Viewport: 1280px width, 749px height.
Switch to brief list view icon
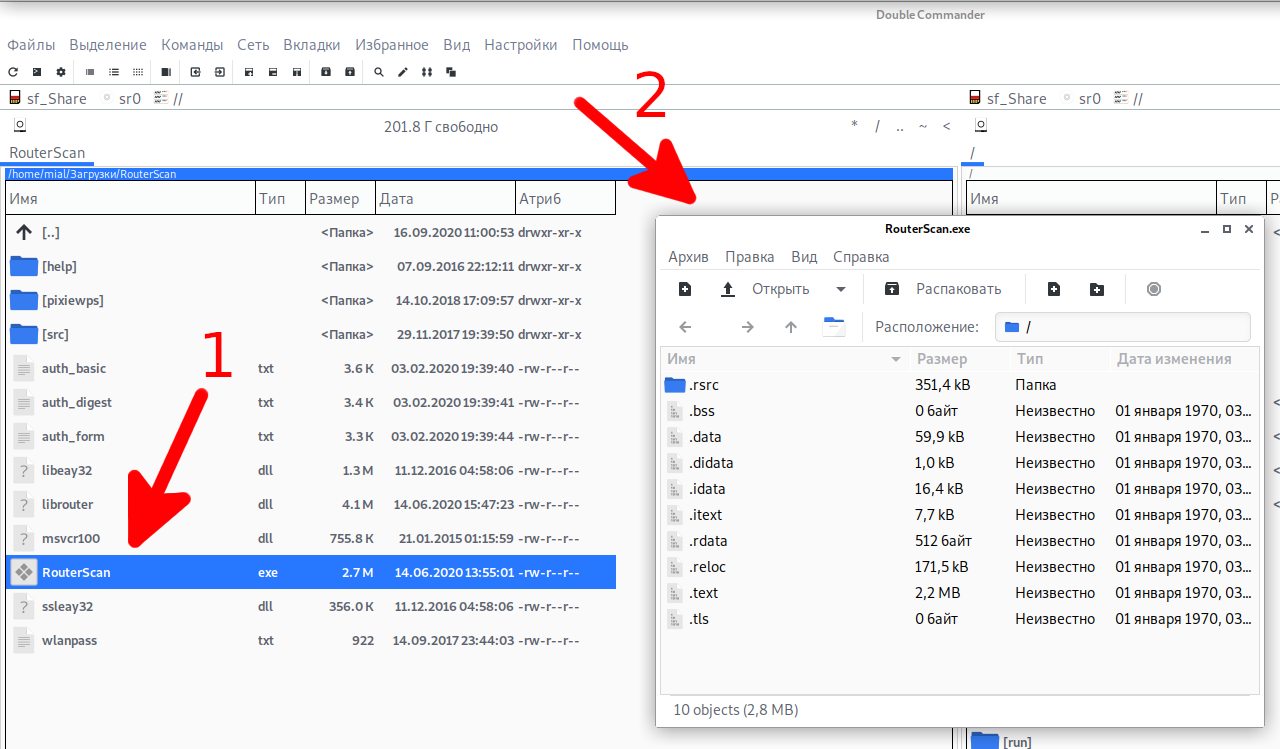90,72
